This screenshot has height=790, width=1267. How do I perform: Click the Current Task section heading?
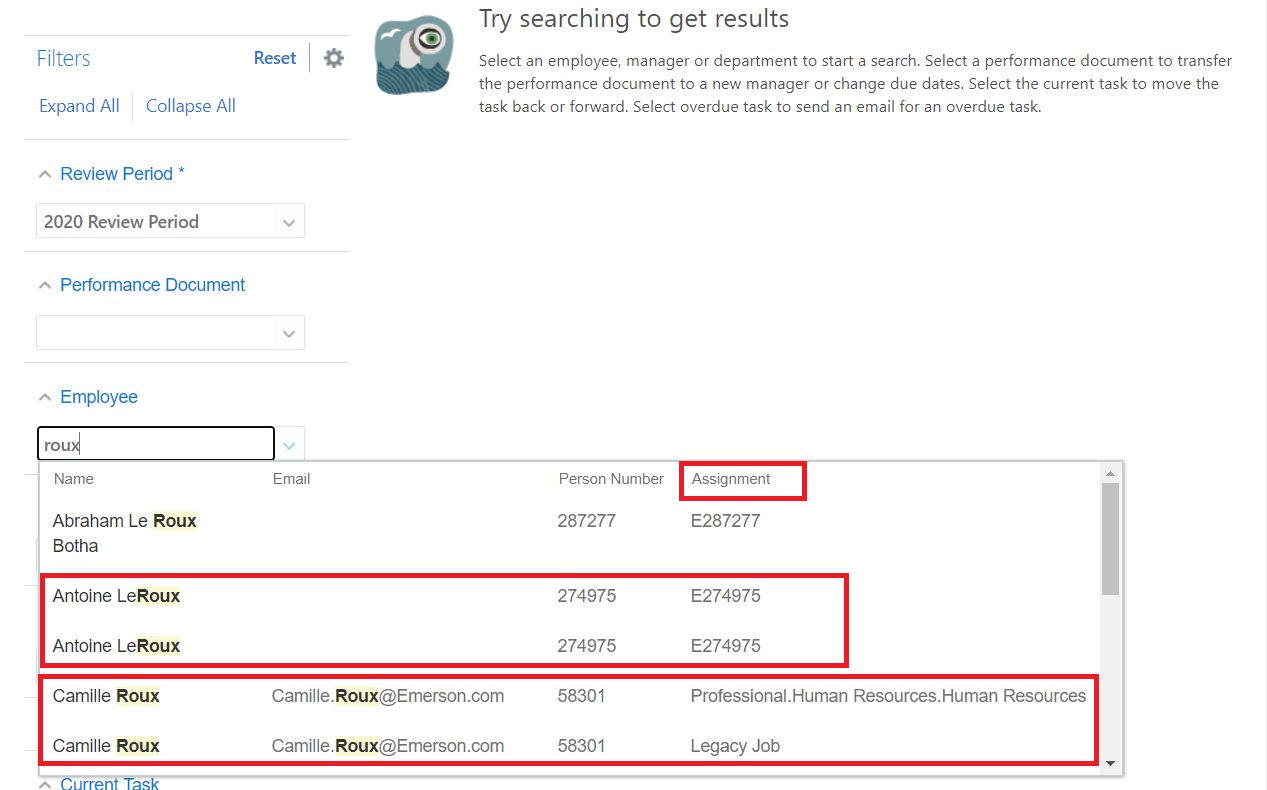pyautogui.click(x=109, y=783)
